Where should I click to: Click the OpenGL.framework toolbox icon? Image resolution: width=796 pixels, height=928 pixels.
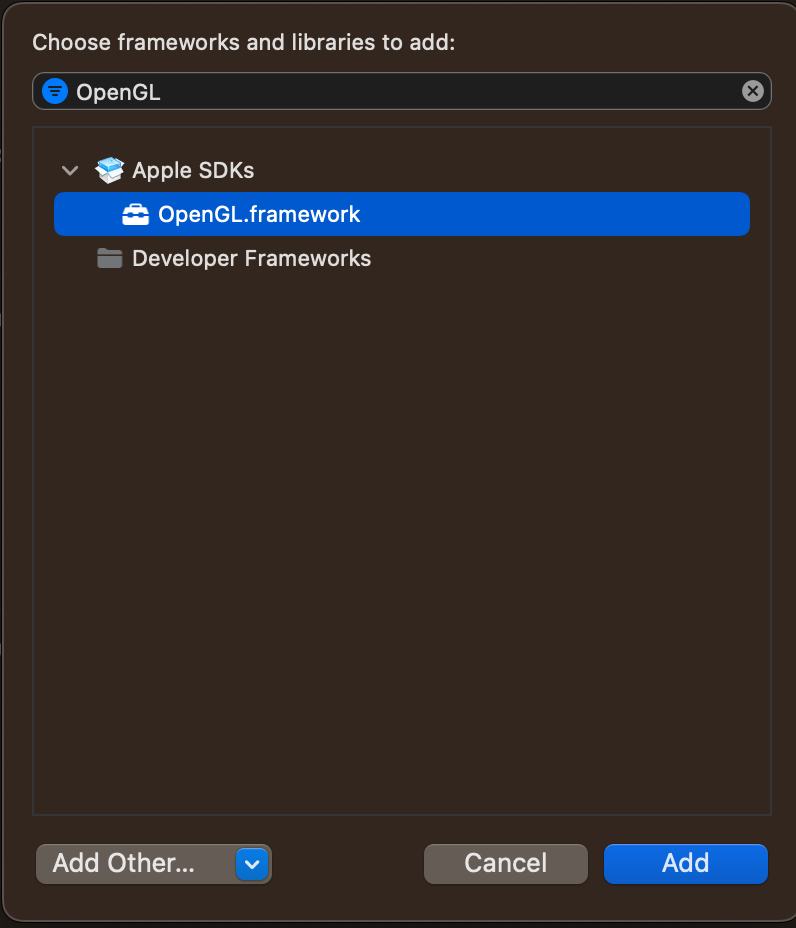click(136, 215)
